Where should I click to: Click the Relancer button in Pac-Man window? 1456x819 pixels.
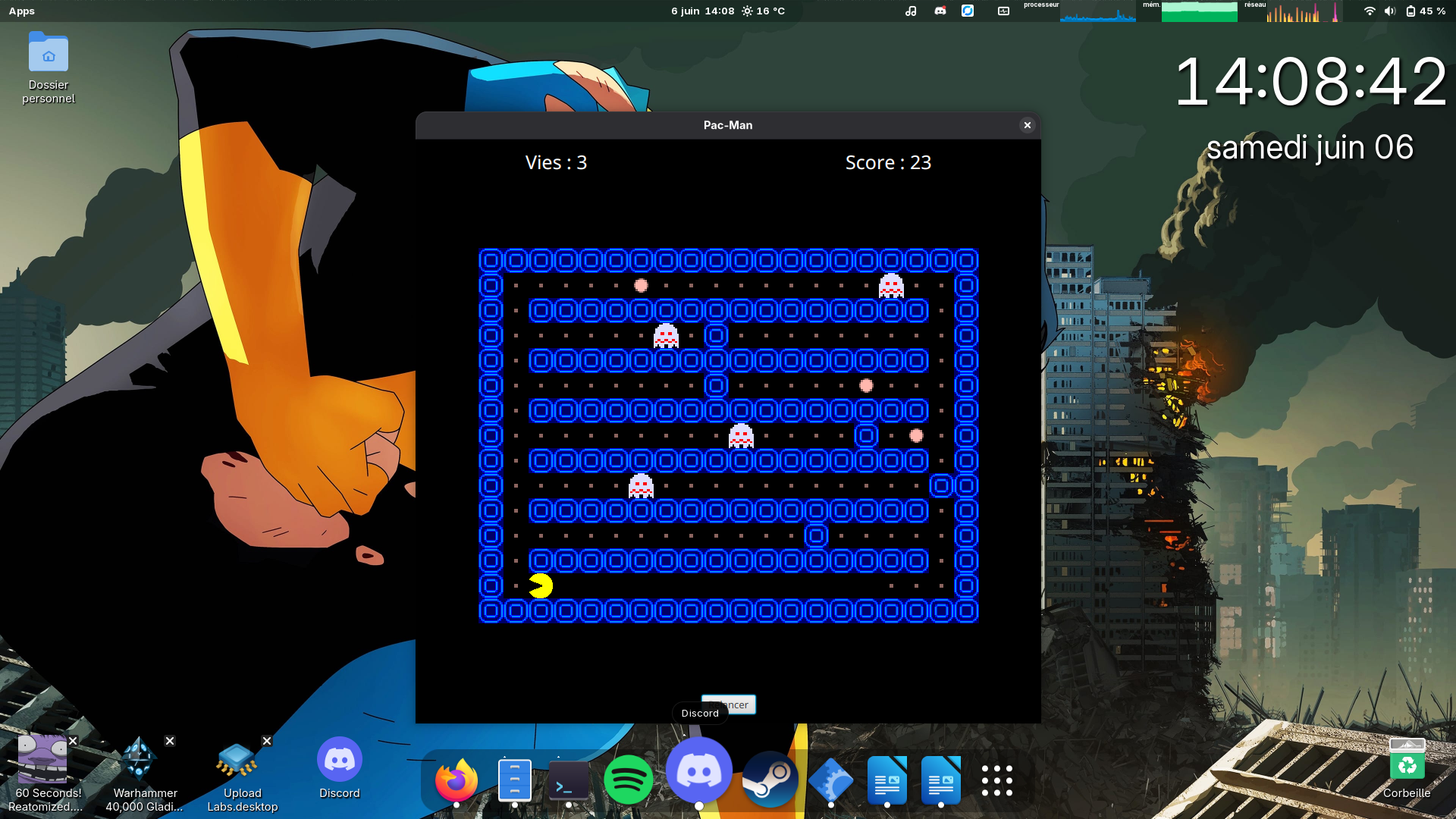click(728, 704)
